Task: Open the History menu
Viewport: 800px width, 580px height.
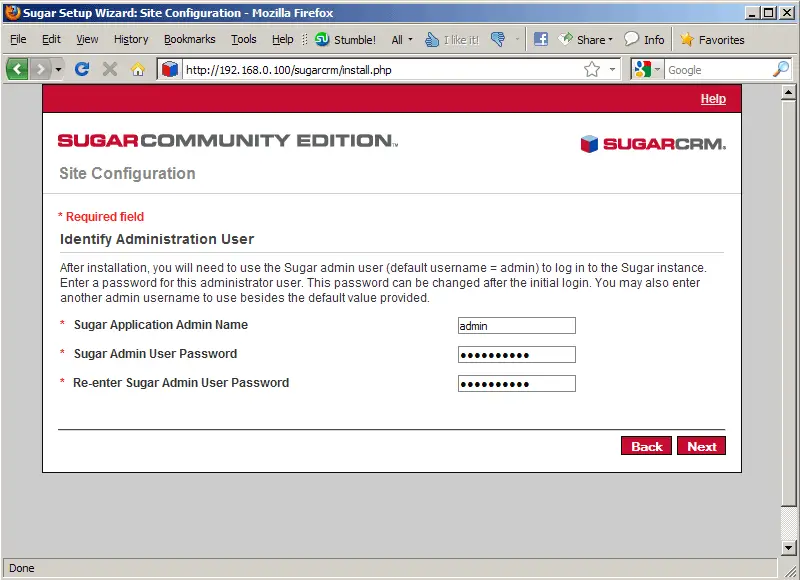Action: (x=131, y=39)
